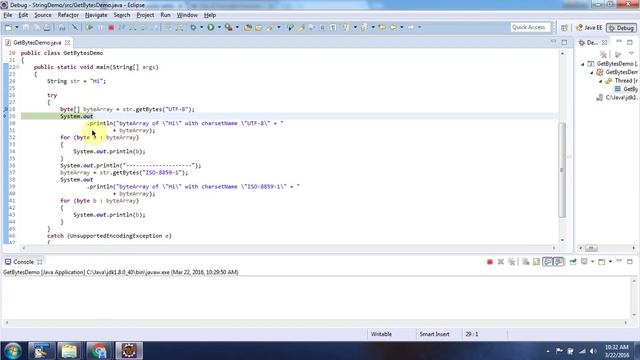
Task: Open dropdown arrow next to green Run icon
Action: coord(219,27)
